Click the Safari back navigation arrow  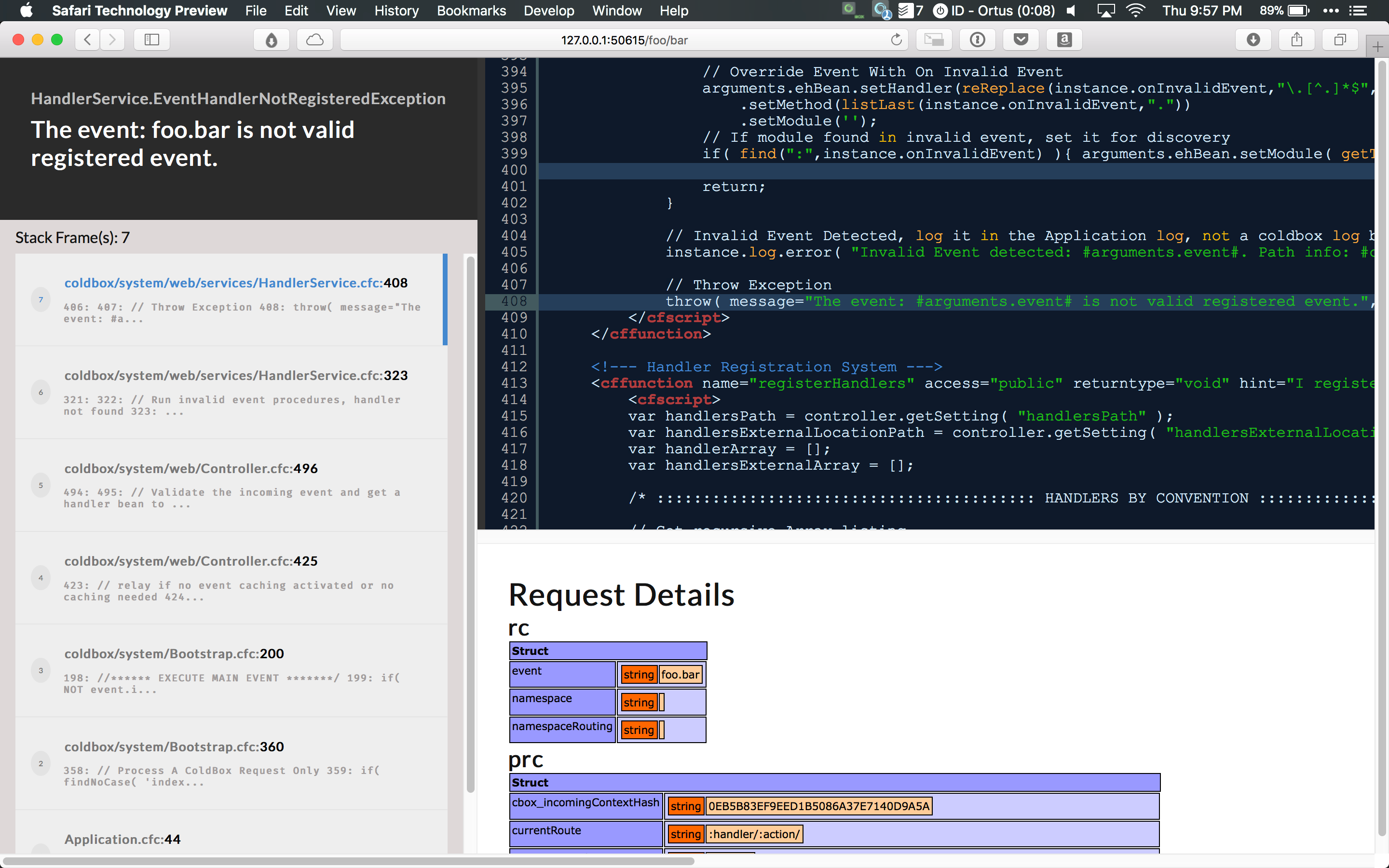(87, 40)
